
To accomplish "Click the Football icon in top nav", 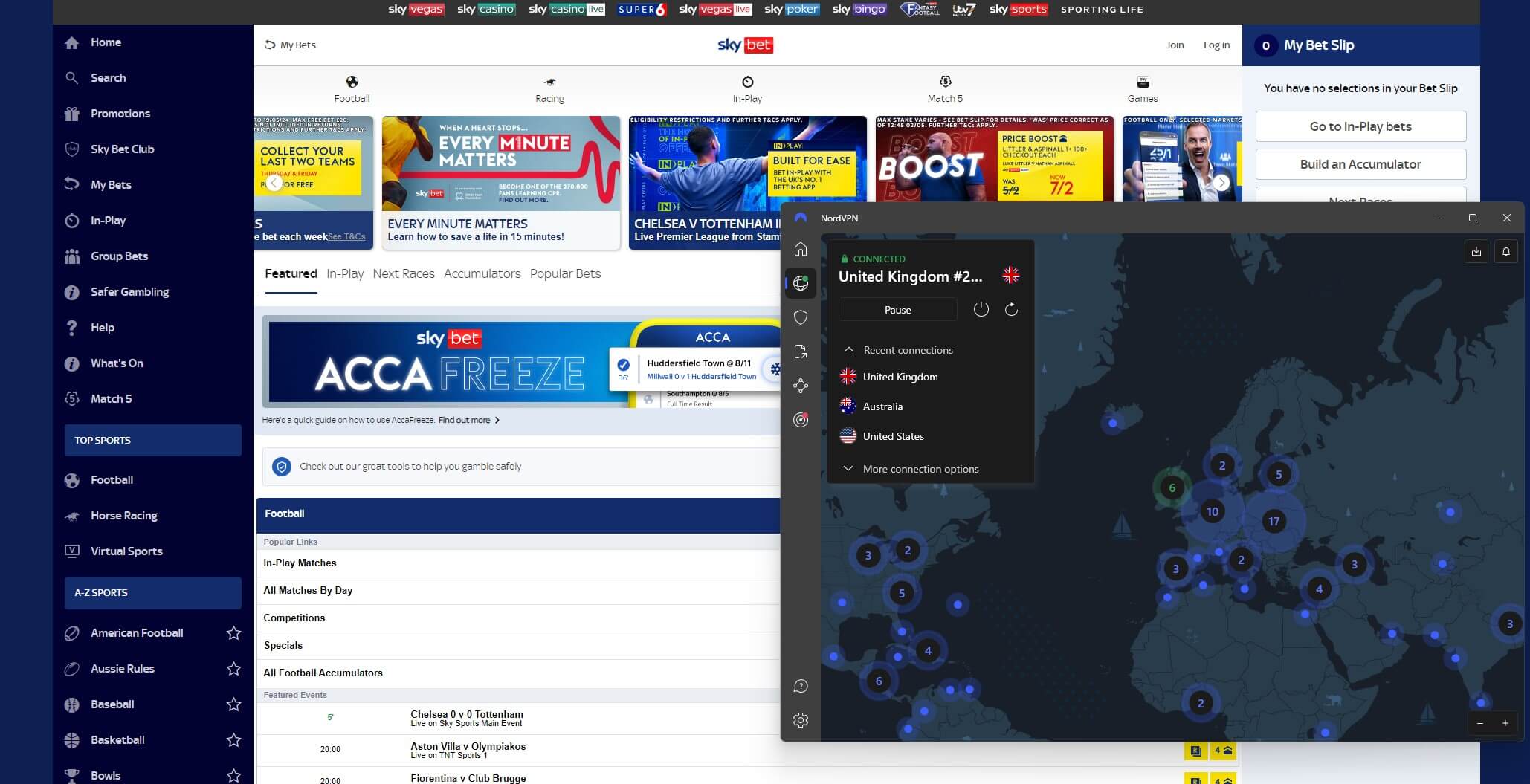I will [352, 82].
